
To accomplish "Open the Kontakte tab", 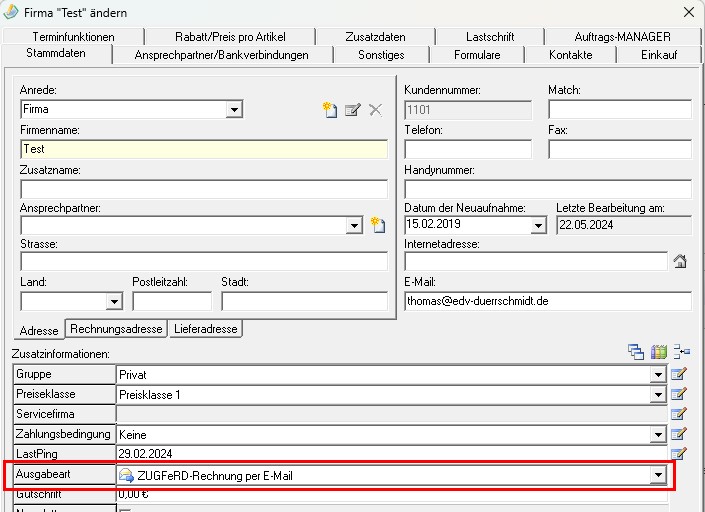I will tap(571, 55).
